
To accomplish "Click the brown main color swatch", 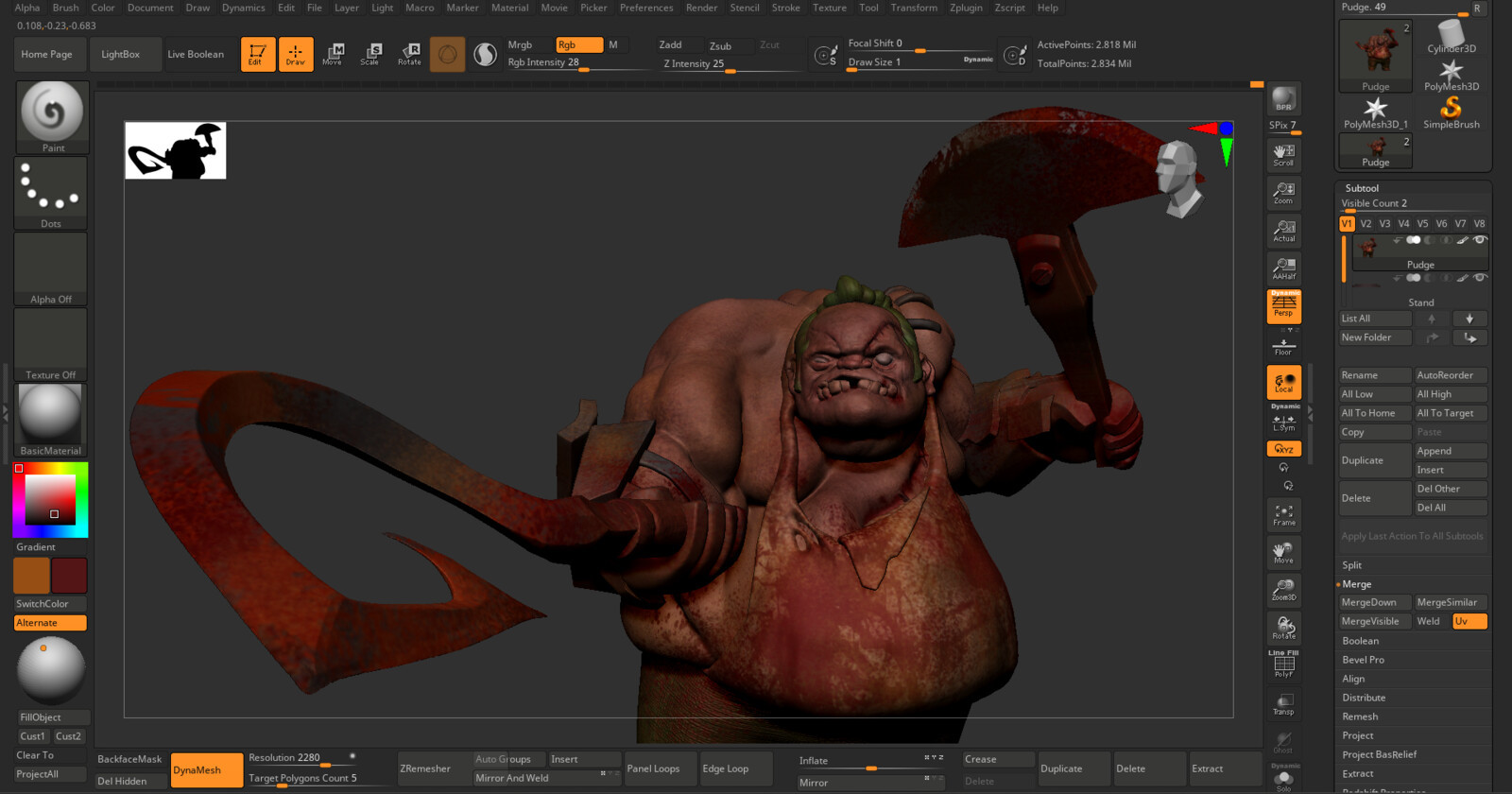I will (31, 576).
